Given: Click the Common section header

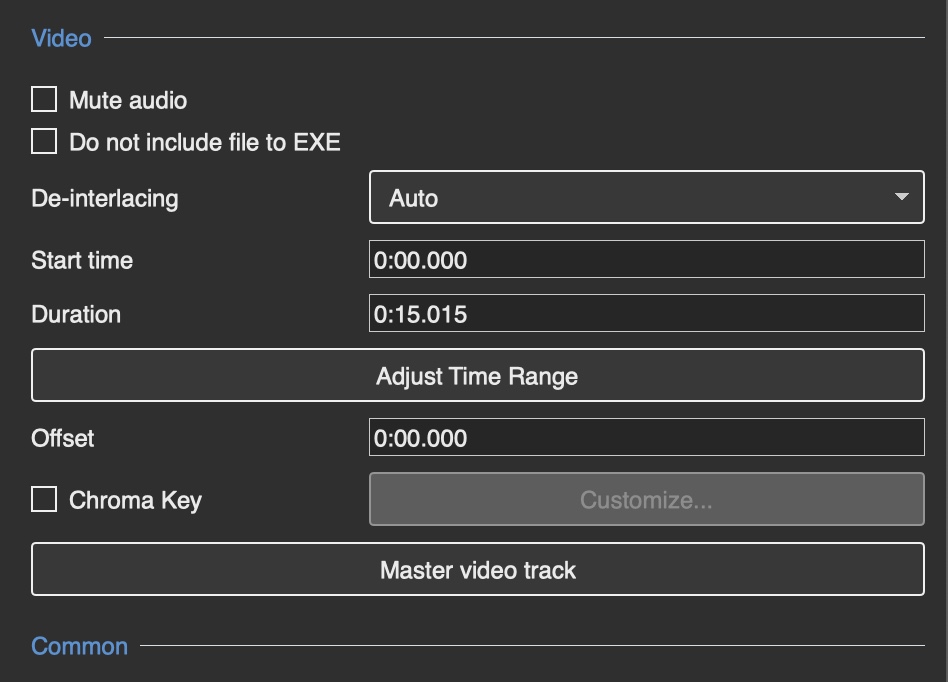Looking at the screenshot, I should coord(79,646).
